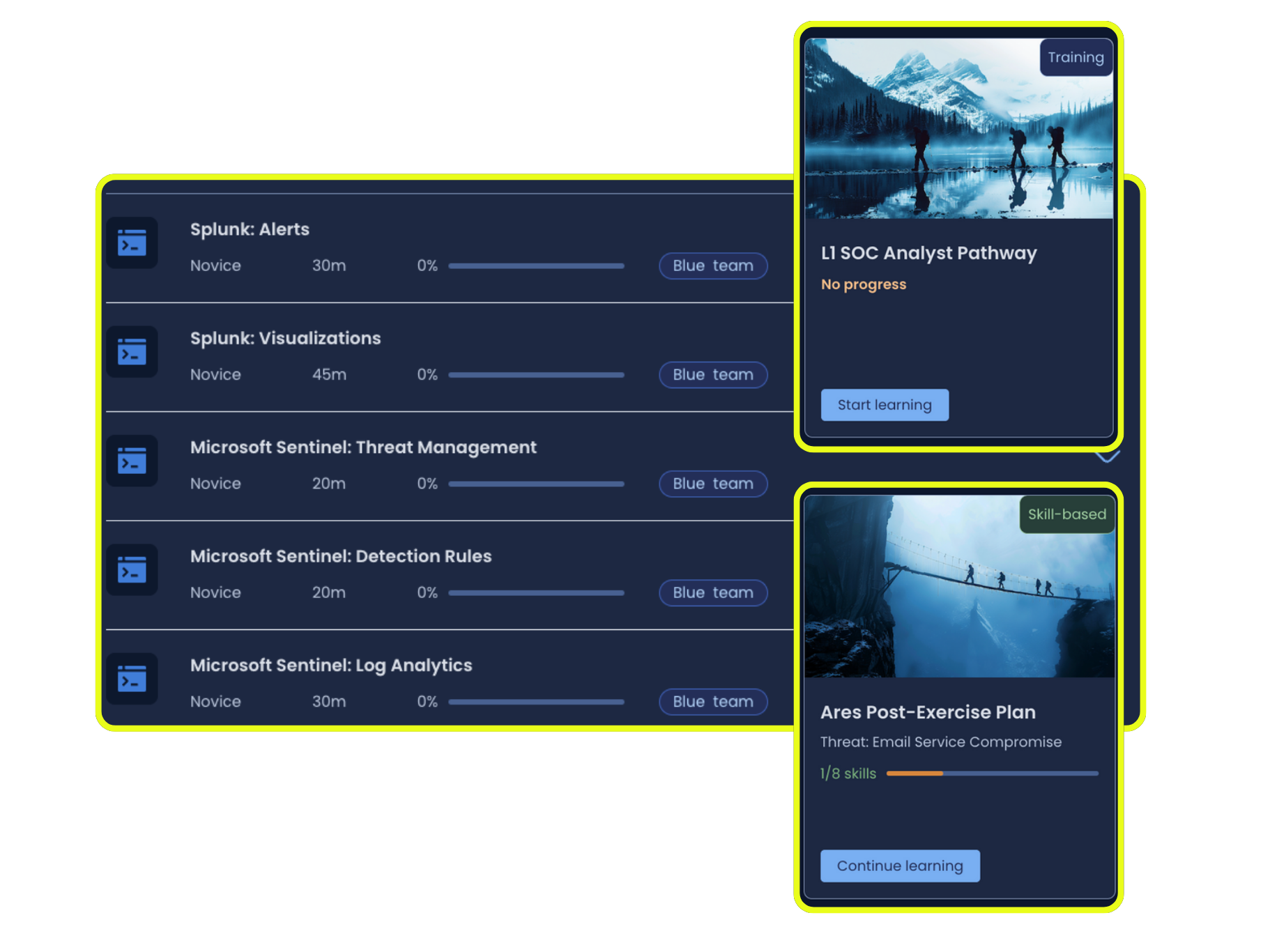
Task: Click Novice level on Splunk: Visualizations row
Action: 215,375
